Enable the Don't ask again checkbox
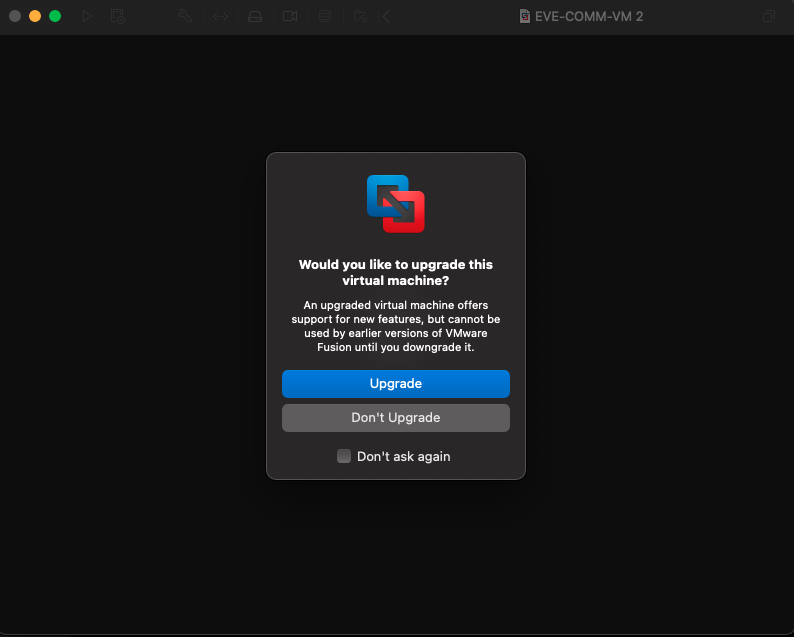The width and height of the screenshot is (794, 637). tap(344, 456)
